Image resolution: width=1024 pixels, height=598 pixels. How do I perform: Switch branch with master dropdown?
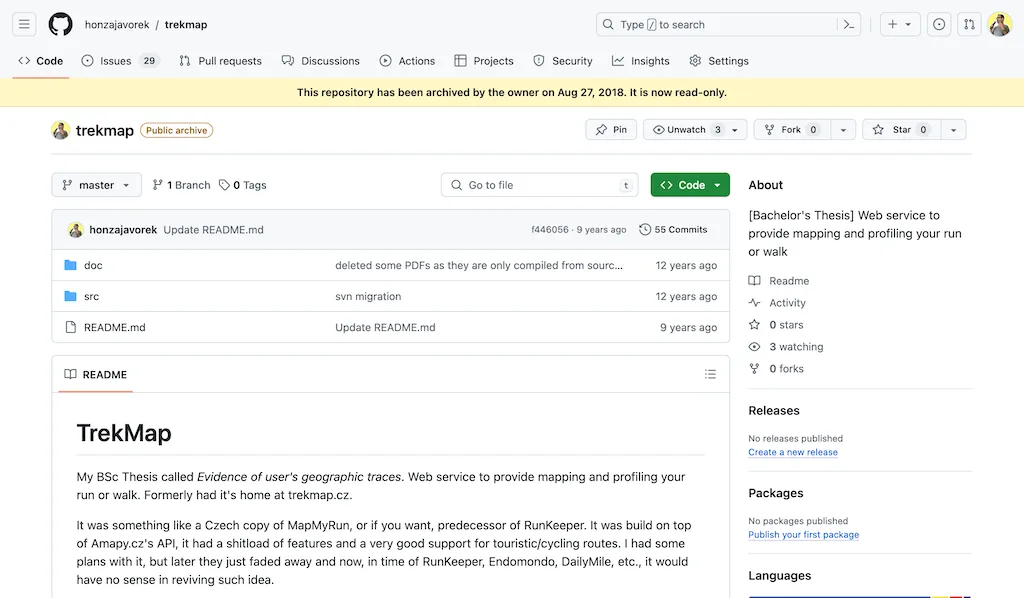[96, 185]
